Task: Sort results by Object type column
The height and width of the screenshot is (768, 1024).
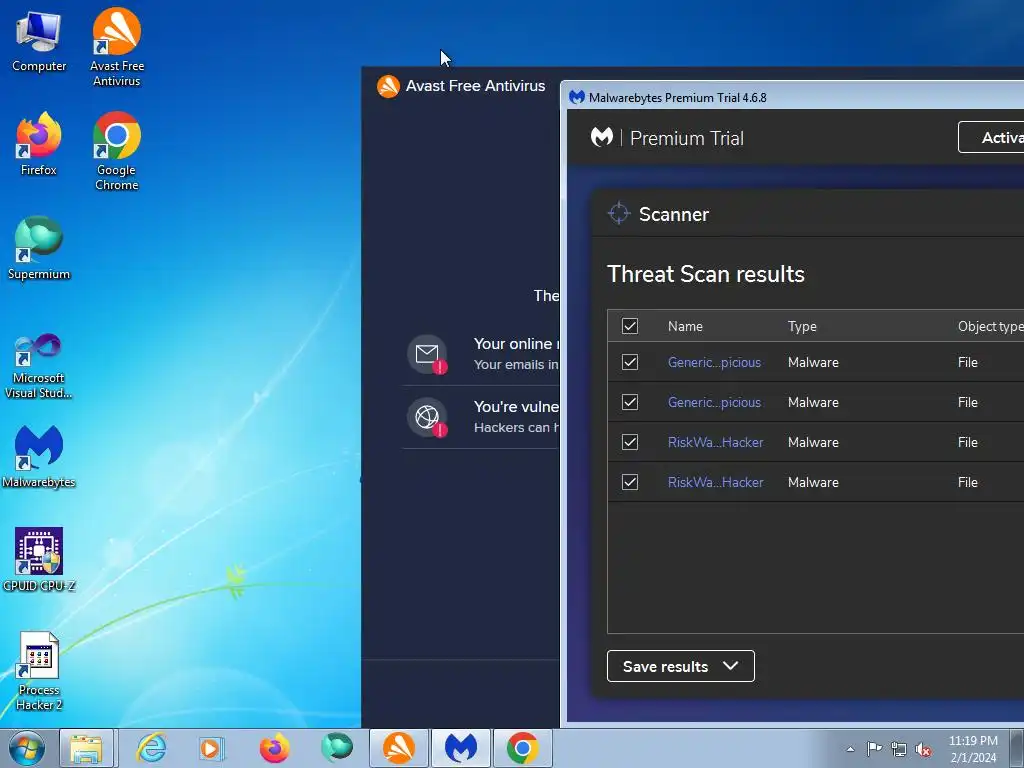Action: 990,326
